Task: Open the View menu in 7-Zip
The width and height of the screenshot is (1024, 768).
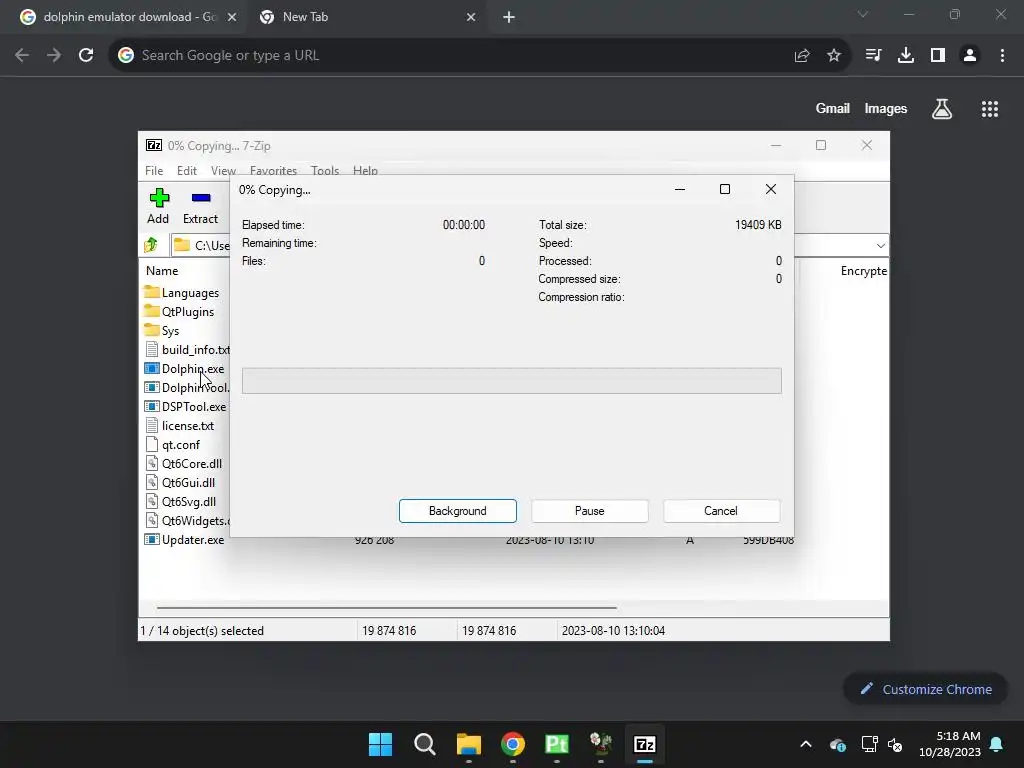Action: (223, 170)
